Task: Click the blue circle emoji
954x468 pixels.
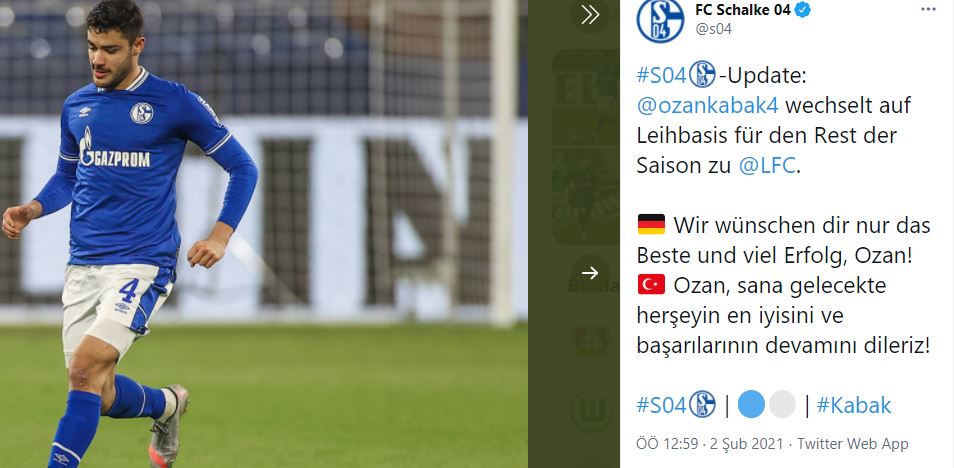Action: (751, 405)
